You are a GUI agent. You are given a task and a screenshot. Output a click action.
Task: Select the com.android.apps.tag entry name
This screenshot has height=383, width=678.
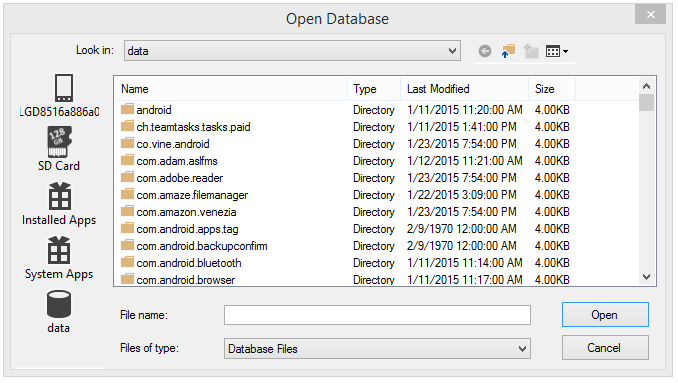187,229
